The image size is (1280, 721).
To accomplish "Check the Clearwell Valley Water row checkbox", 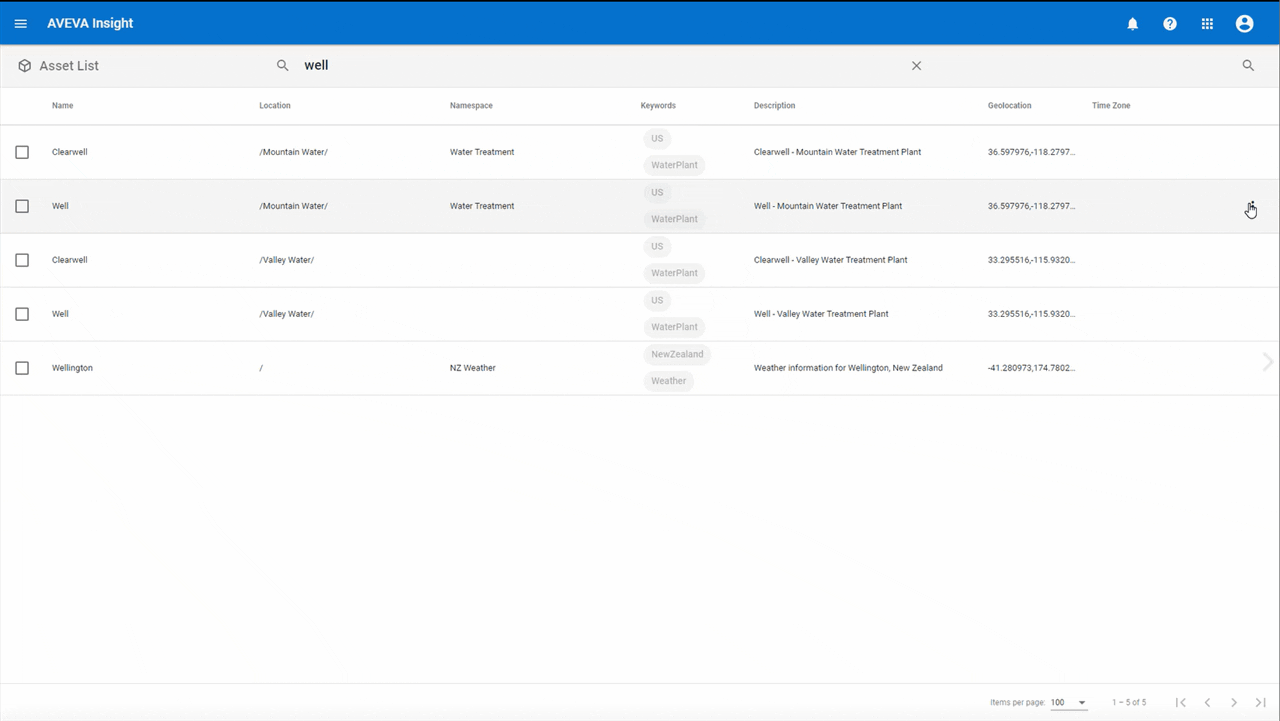I will tap(22, 260).
